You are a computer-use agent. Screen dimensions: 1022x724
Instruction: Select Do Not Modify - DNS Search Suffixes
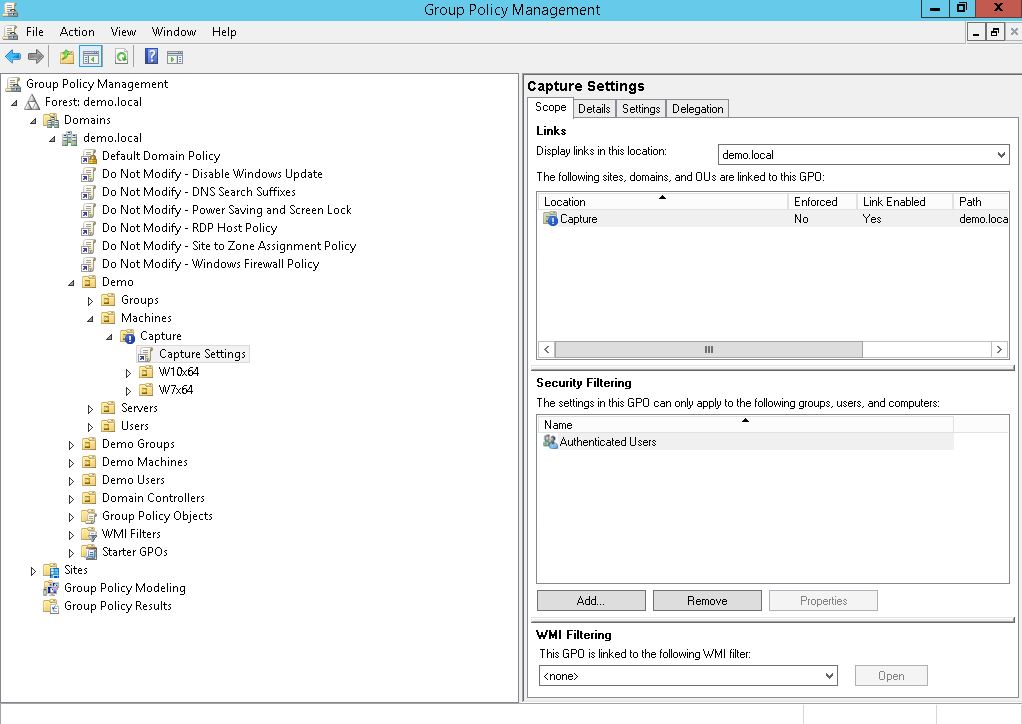[198, 192]
